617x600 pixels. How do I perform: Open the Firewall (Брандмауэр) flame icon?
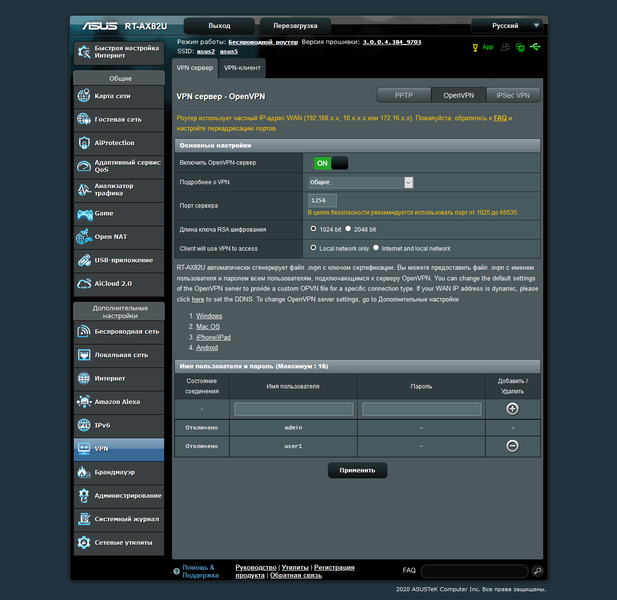click(83, 472)
